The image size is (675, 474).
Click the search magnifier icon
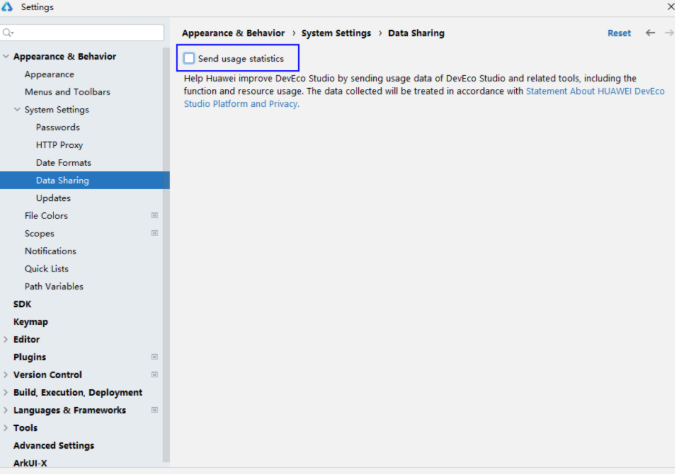pos(8,33)
